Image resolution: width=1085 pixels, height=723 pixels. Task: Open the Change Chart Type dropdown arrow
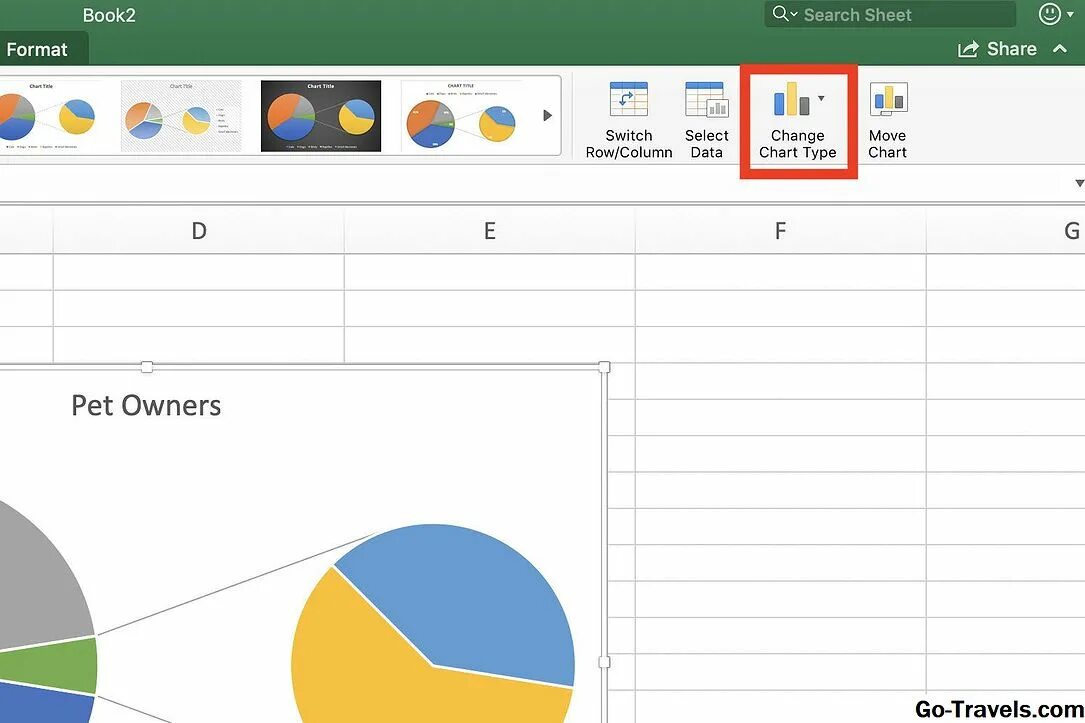(821, 98)
